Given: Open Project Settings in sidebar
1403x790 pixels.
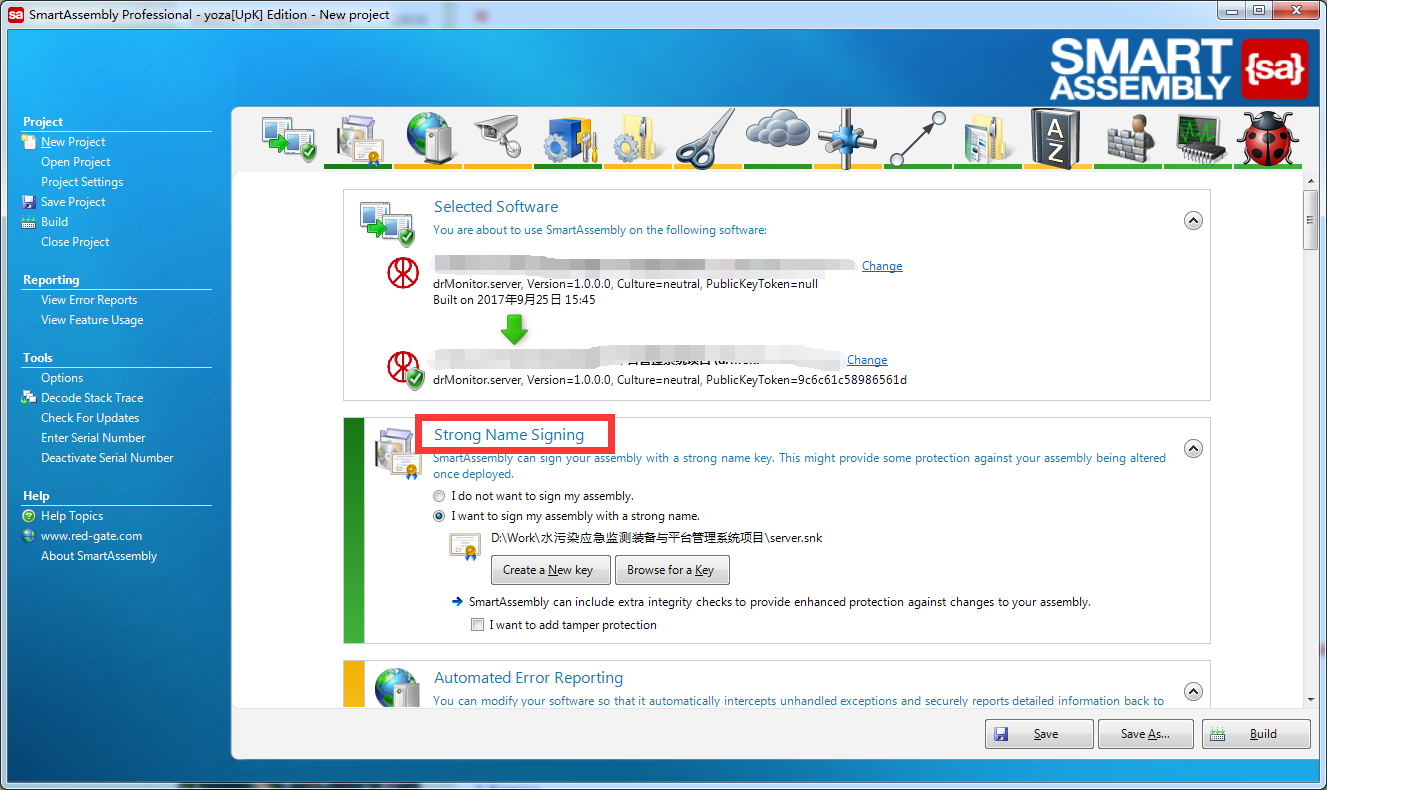Looking at the screenshot, I should tap(82, 182).
